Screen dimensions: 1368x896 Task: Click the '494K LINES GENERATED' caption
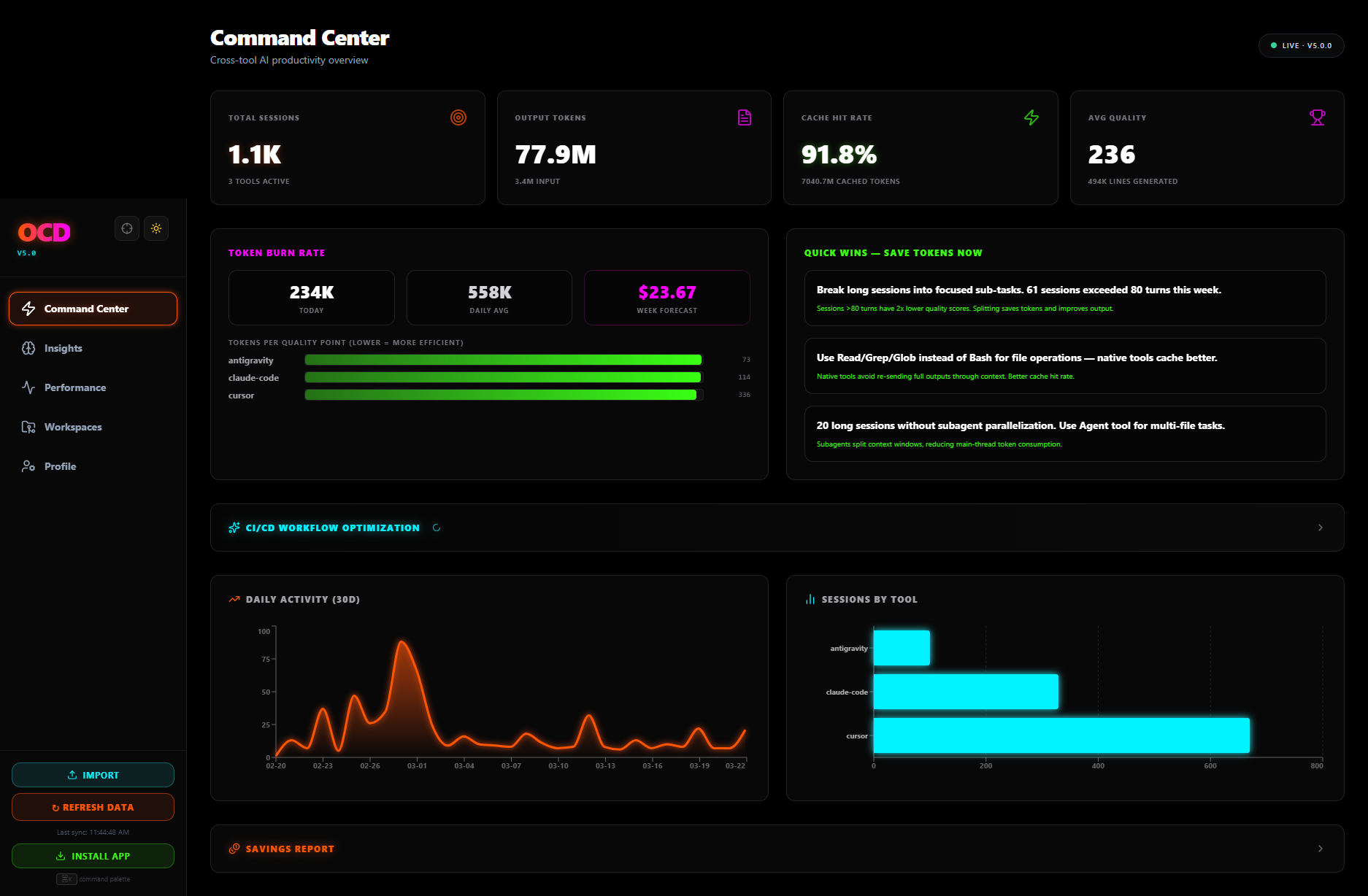point(1132,181)
